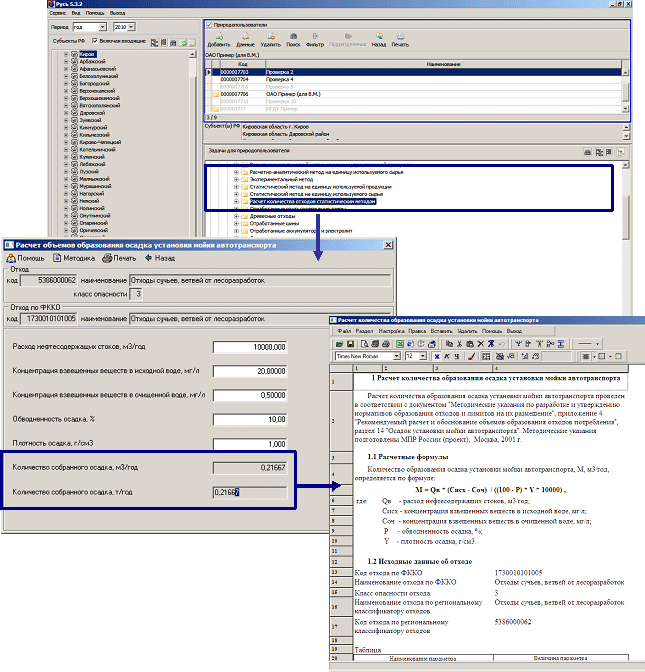Toggle the Включая входящие checkbox

click(x=95, y=41)
